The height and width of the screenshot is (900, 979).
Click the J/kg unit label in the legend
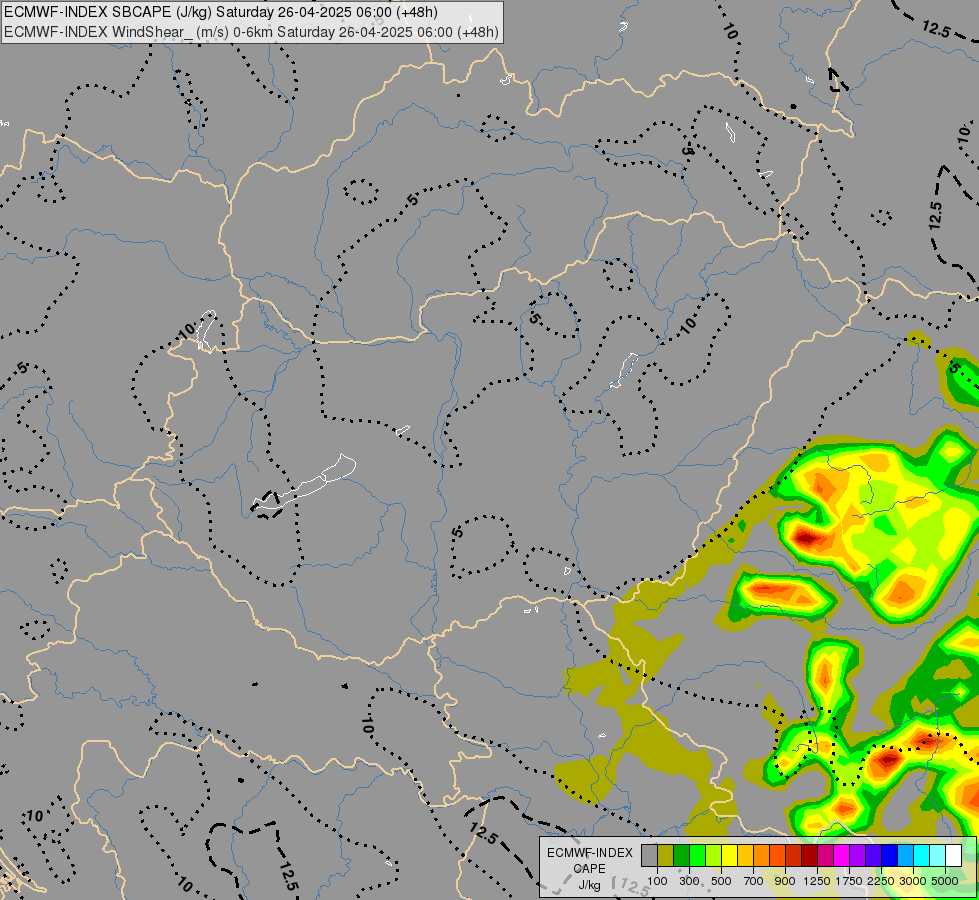(589, 885)
